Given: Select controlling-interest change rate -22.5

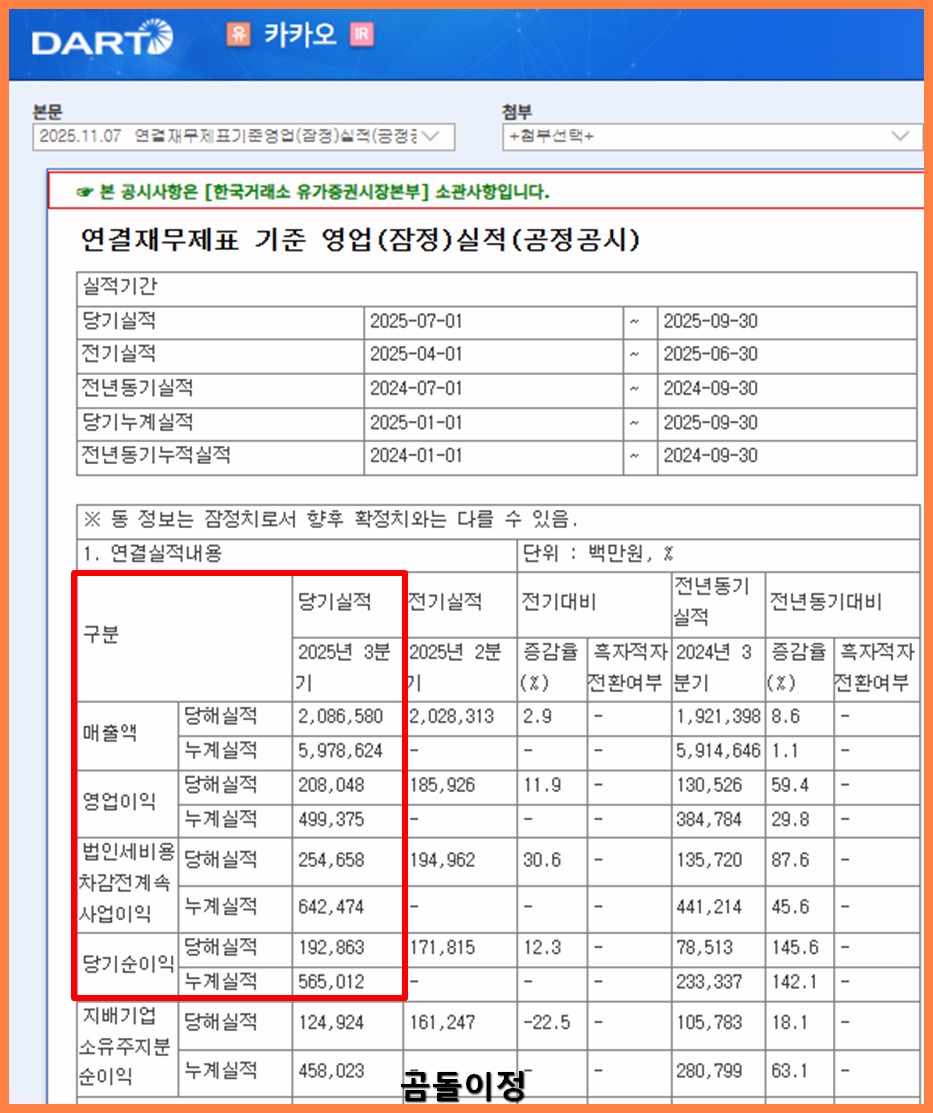Looking at the screenshot, I should (546, 1023).
